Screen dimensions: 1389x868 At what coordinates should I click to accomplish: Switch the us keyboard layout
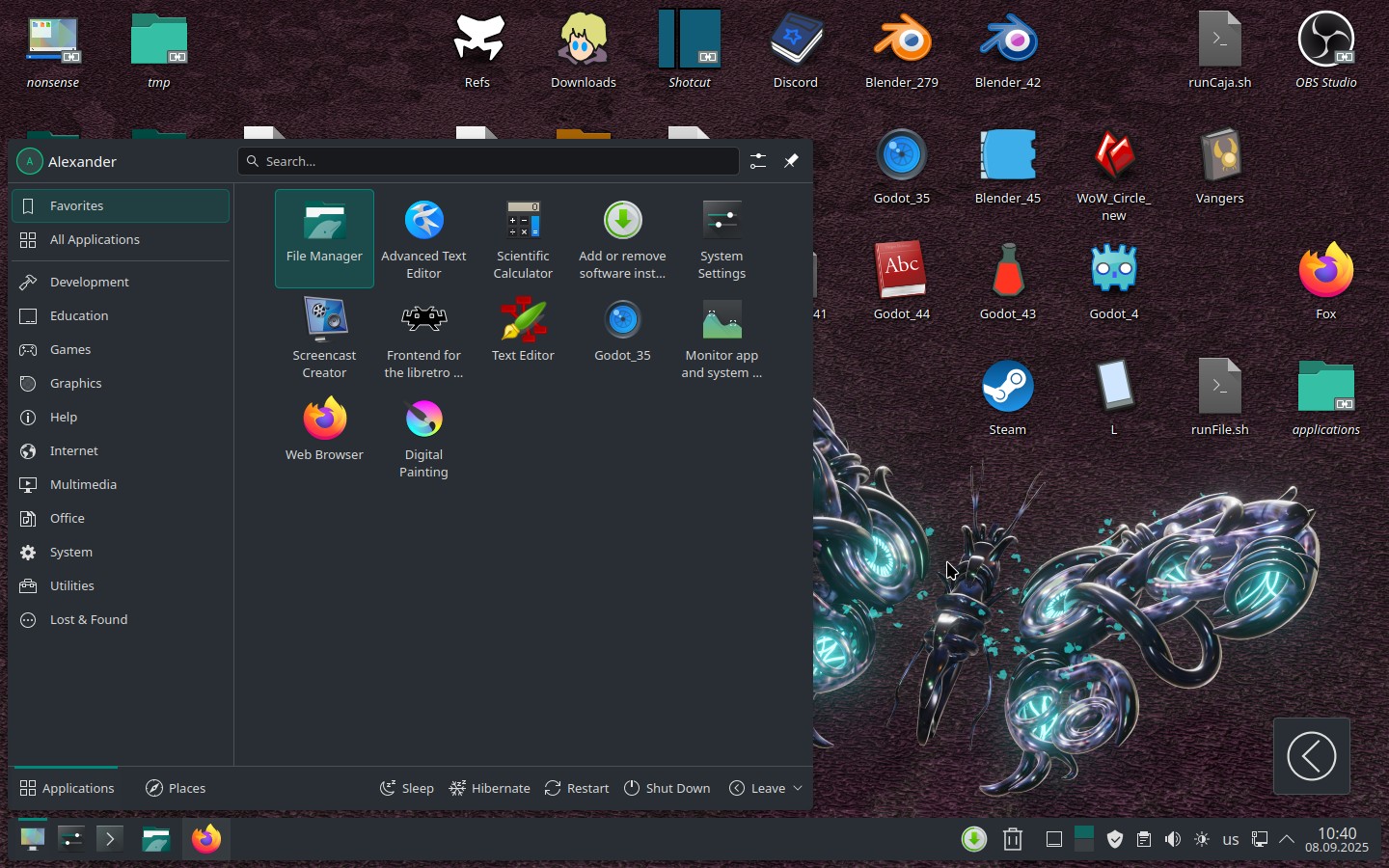pos(1231,839)
